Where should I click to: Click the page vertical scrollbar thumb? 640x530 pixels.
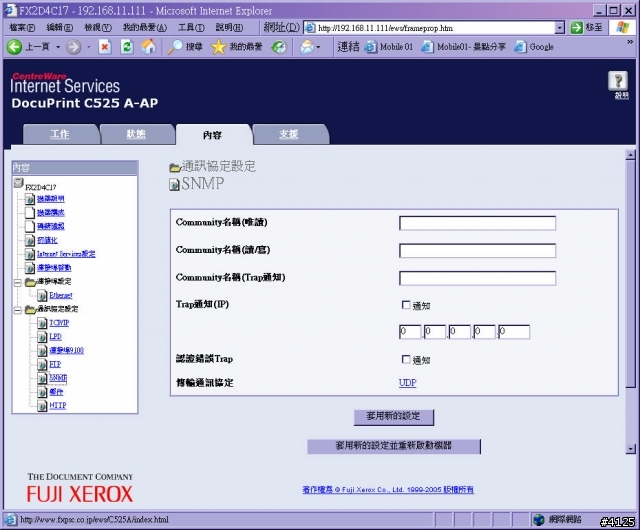631,274
